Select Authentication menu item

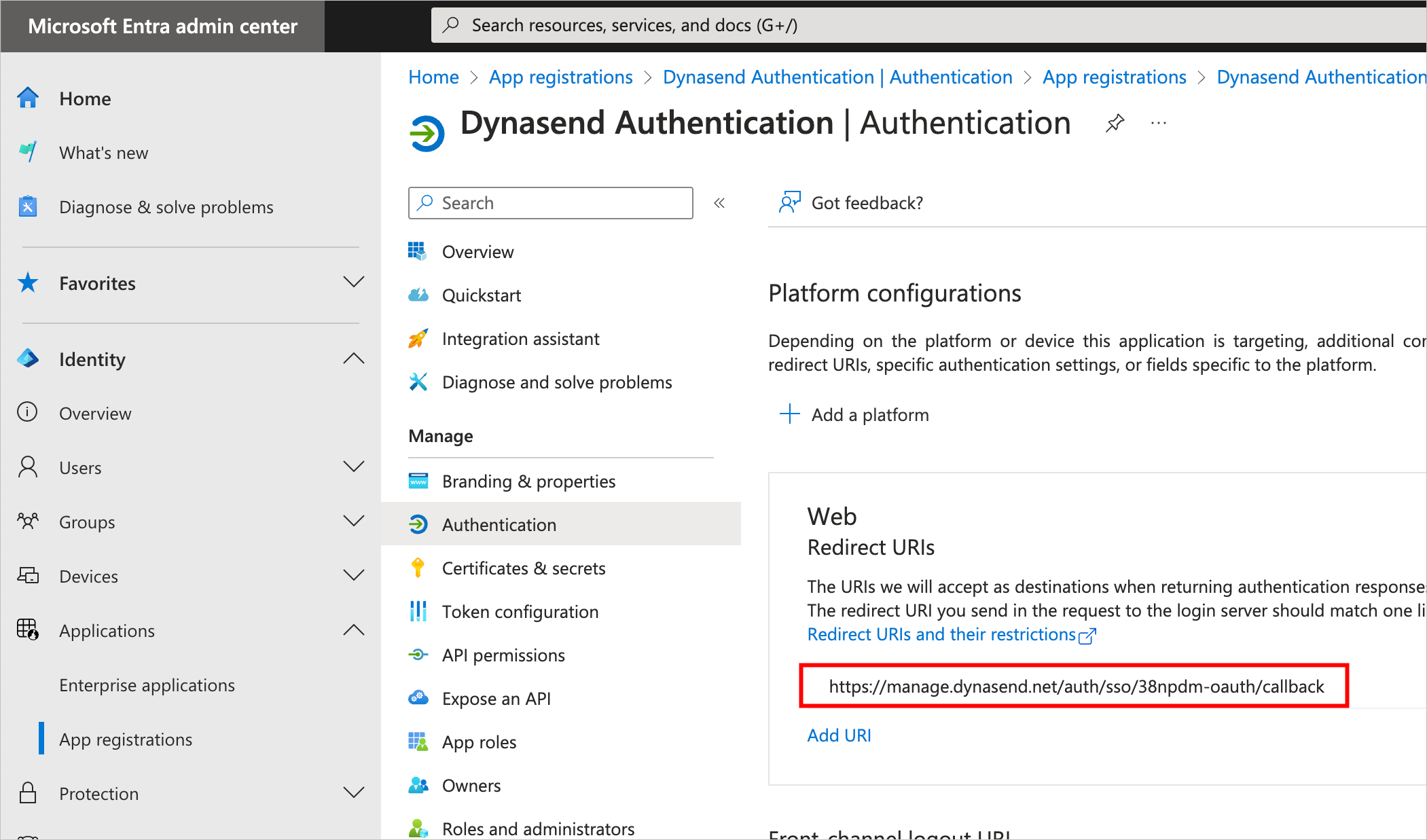(x=561, y=524)
